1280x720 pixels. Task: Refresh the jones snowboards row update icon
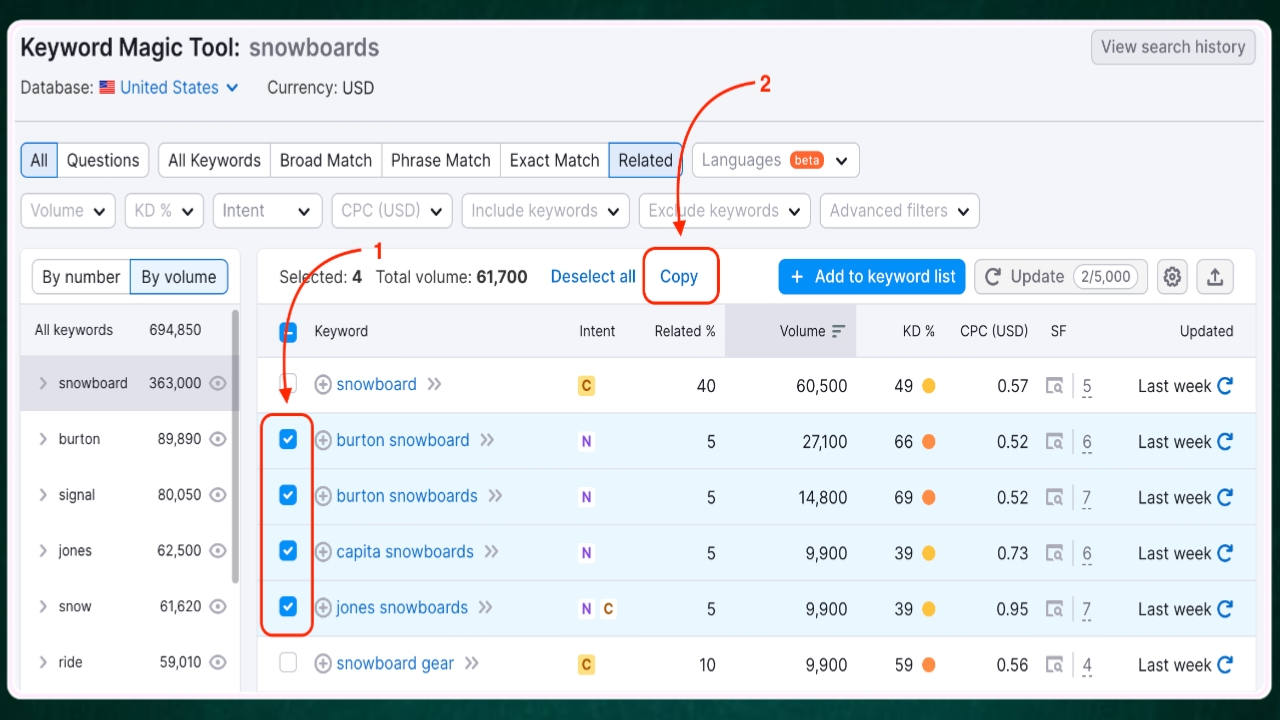click(1225, 609)
